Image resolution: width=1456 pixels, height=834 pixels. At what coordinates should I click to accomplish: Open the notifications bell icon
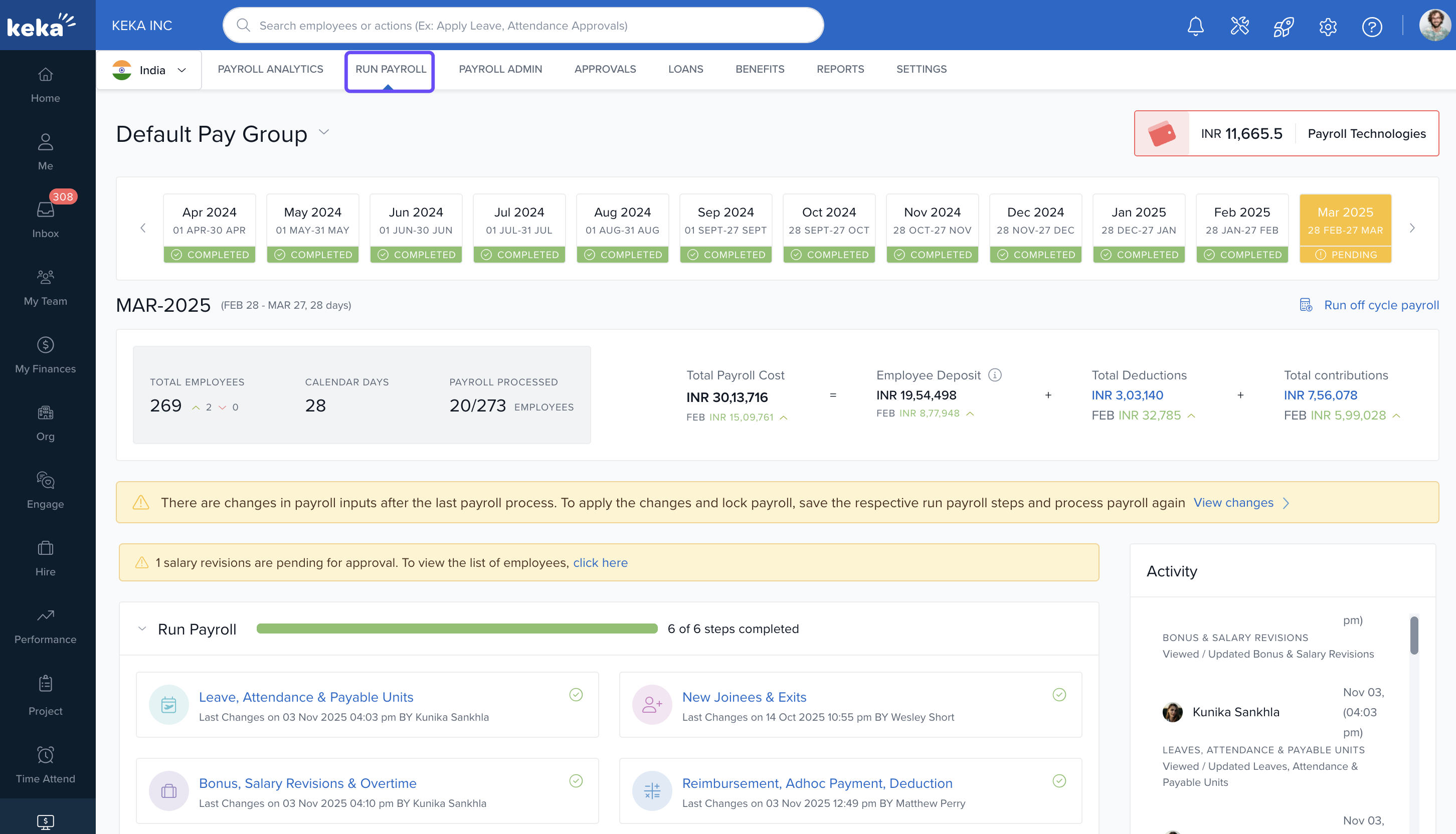(1195, 26)
